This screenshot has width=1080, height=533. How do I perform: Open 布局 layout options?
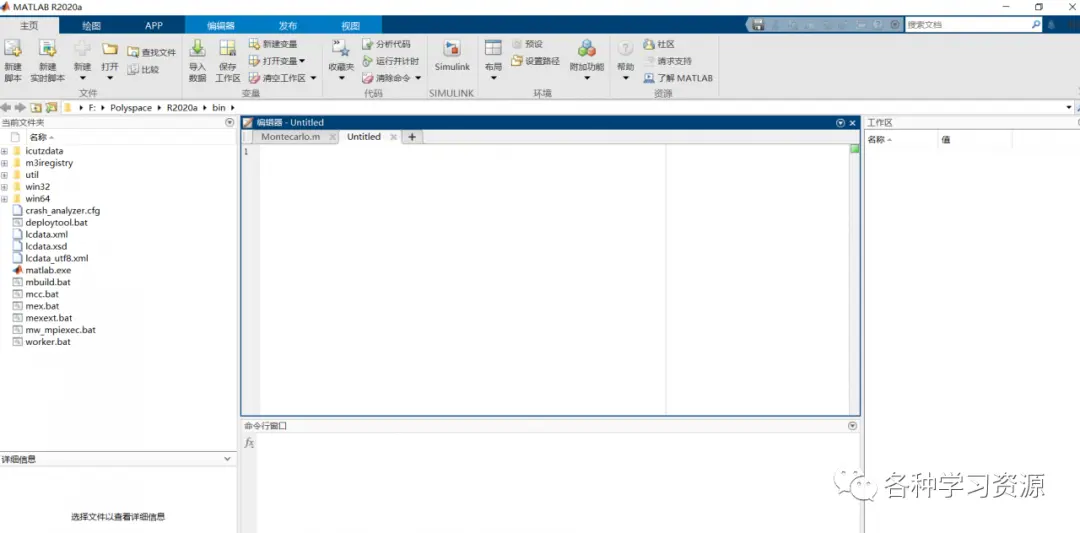tap(493, 61)
